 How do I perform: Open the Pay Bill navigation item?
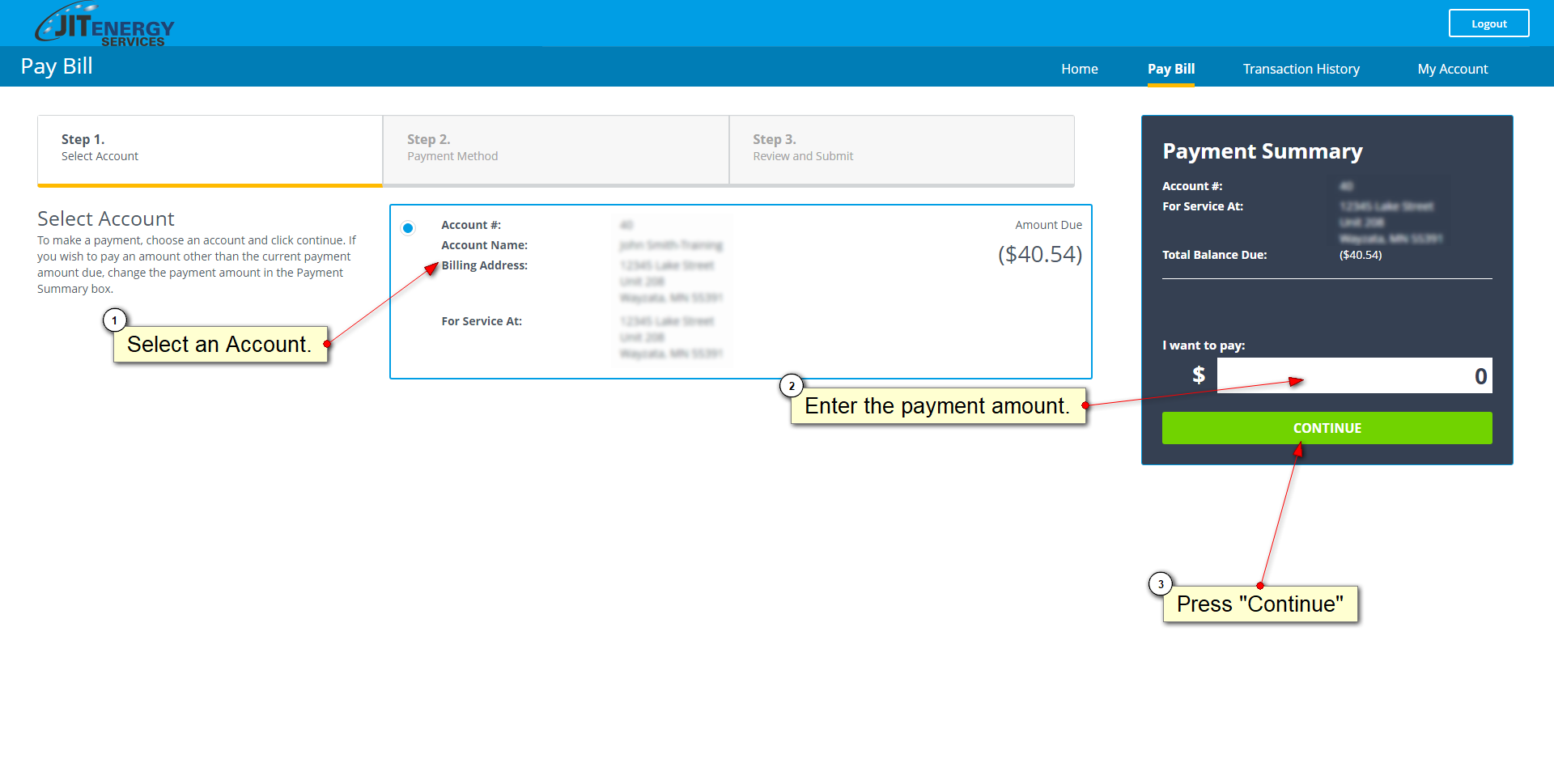1170,69
